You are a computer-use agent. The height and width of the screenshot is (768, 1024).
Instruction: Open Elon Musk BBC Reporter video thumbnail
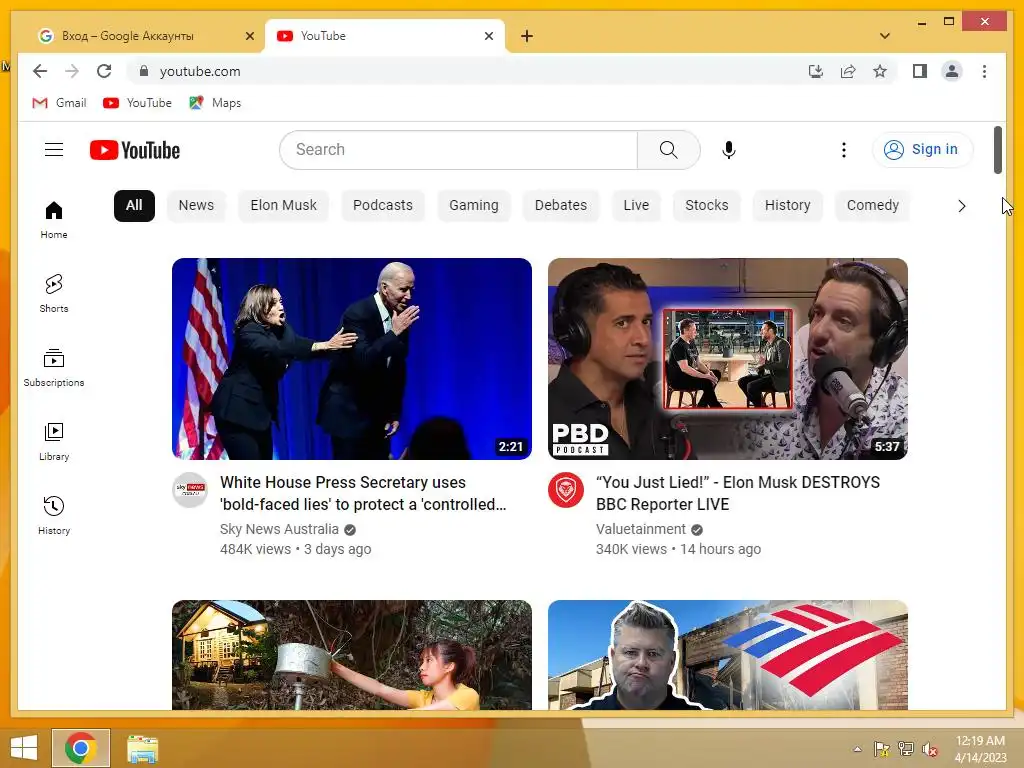click(728, 359)
